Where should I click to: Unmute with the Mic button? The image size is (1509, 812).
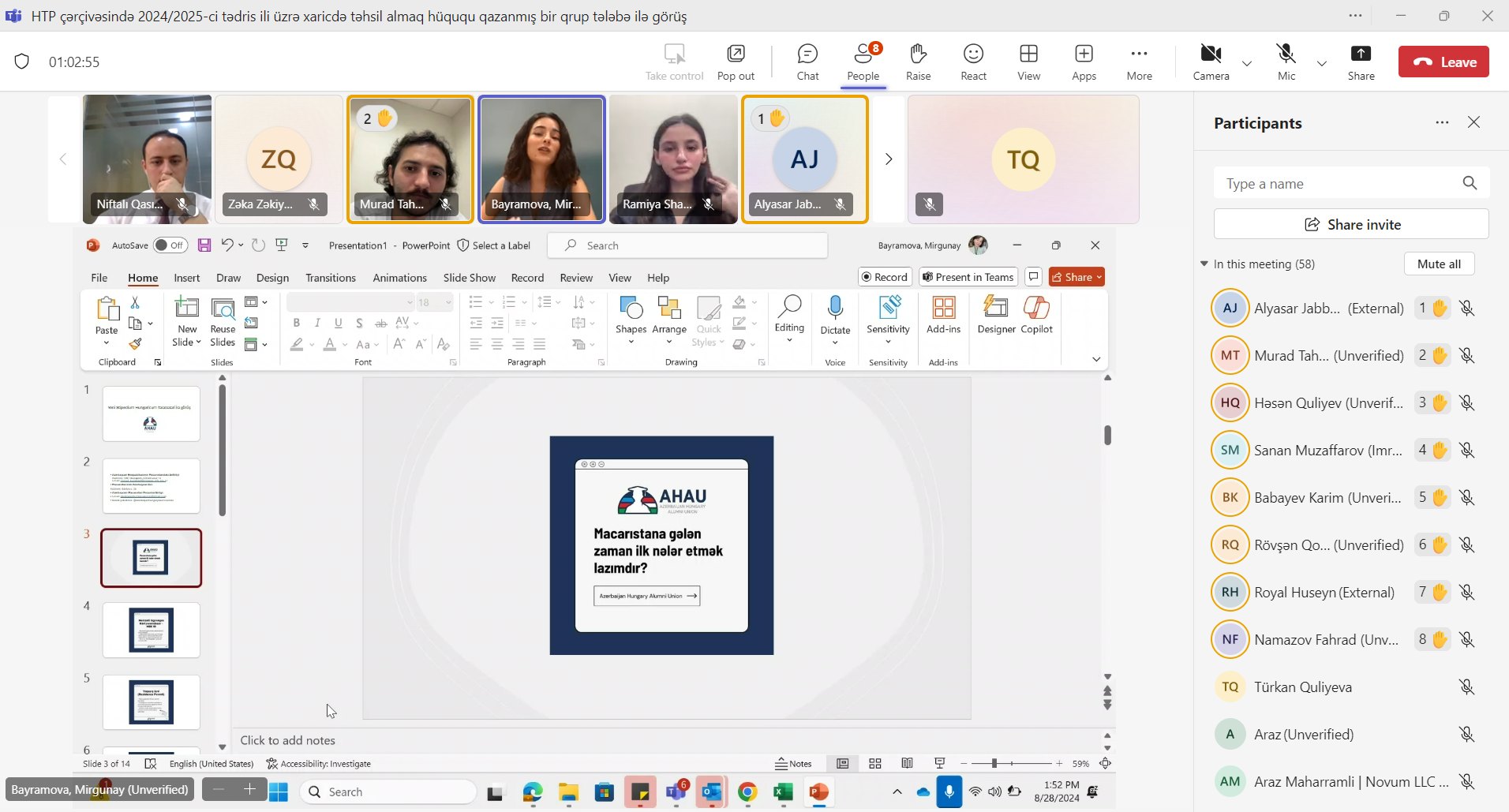[x=1286, y=62]
